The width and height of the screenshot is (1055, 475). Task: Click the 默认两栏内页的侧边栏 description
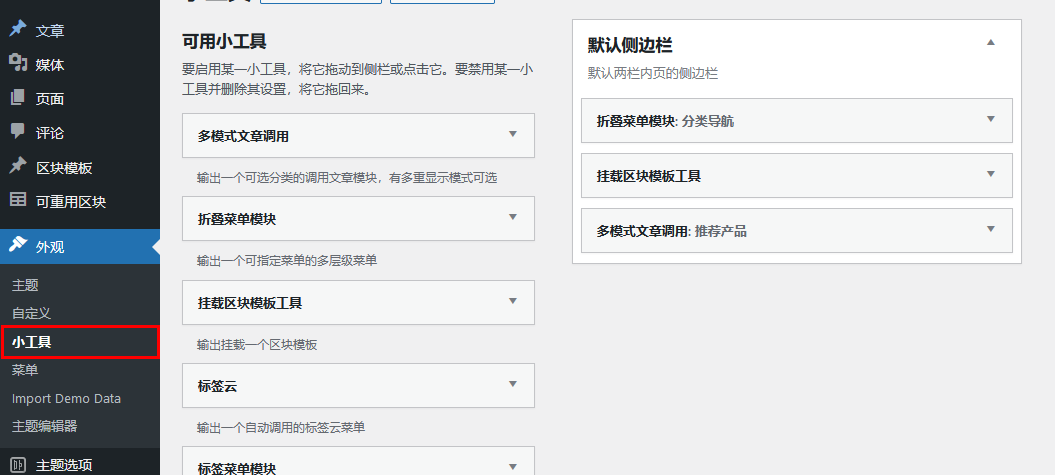653,73
